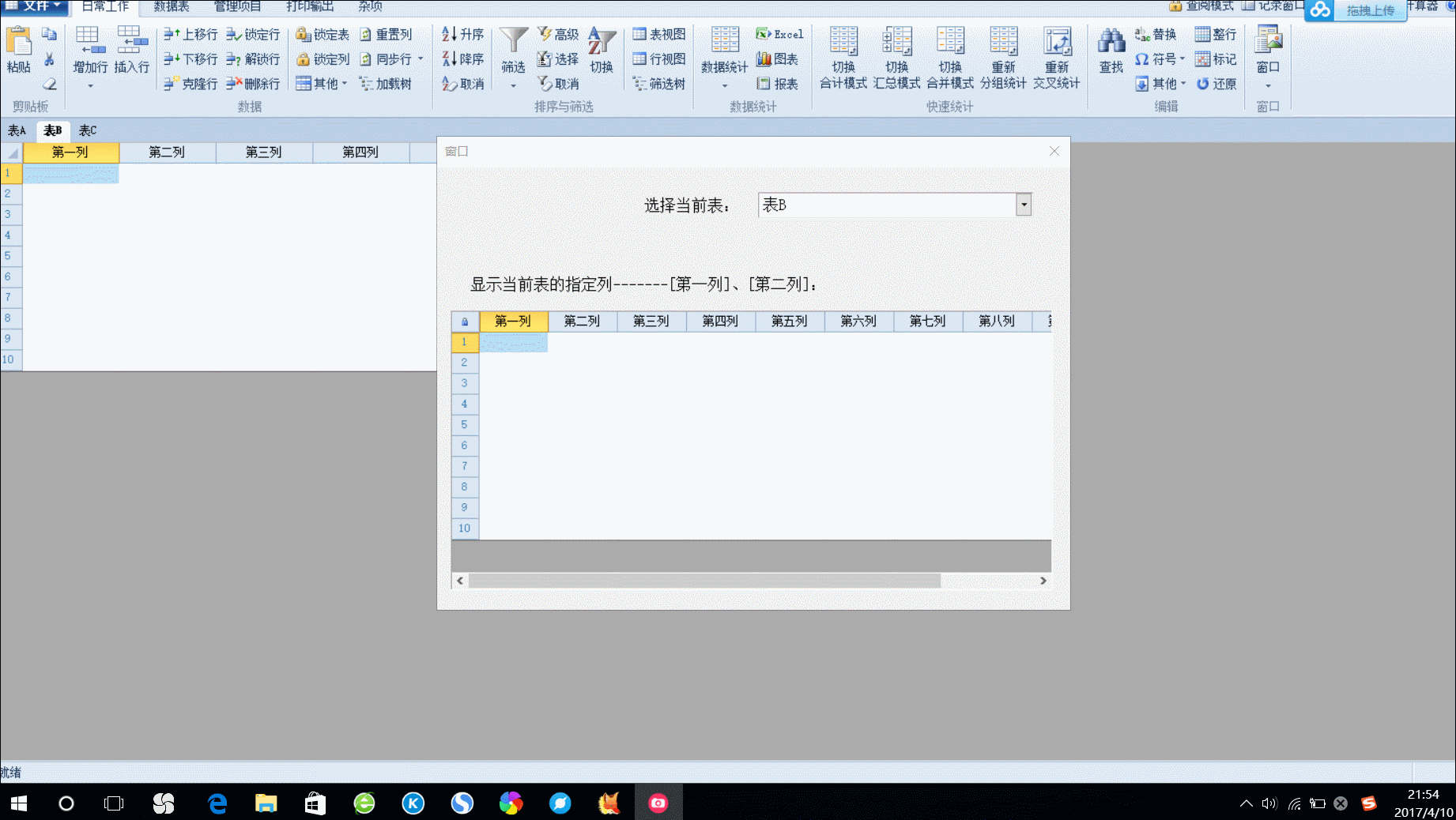Sort ascending with 升序
This screenshot has height=820, width=1456.
462,34
